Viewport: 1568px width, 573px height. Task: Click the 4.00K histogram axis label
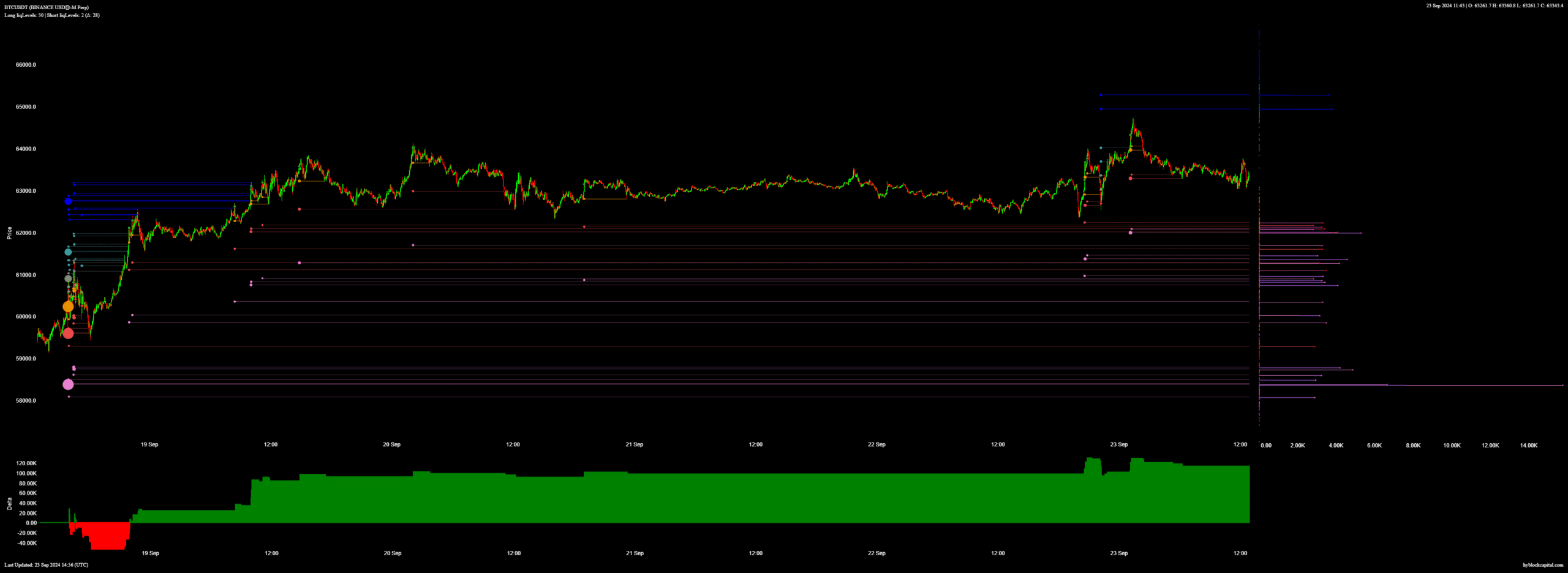tap(1336, 446)
